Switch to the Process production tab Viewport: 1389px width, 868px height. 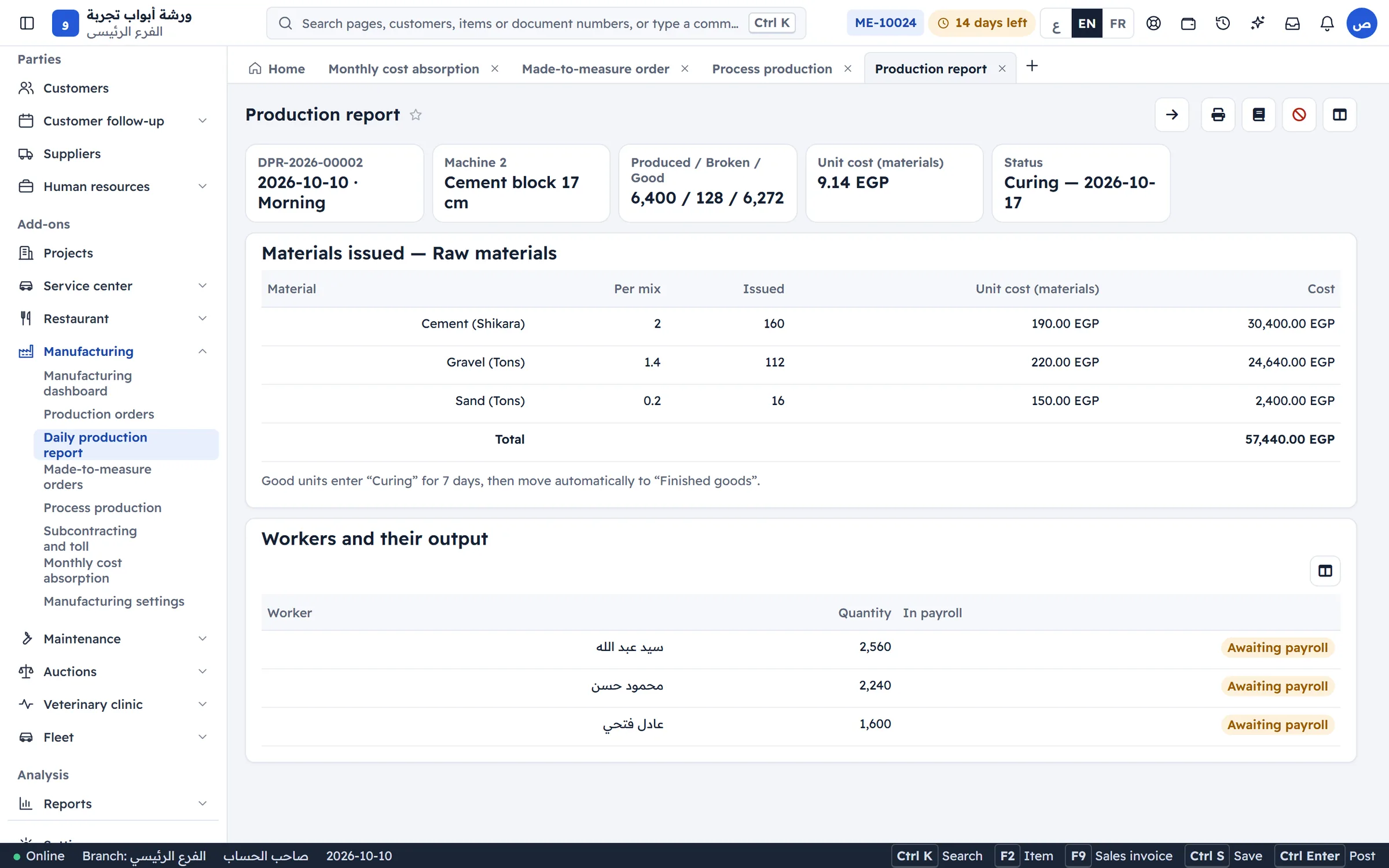771,69
